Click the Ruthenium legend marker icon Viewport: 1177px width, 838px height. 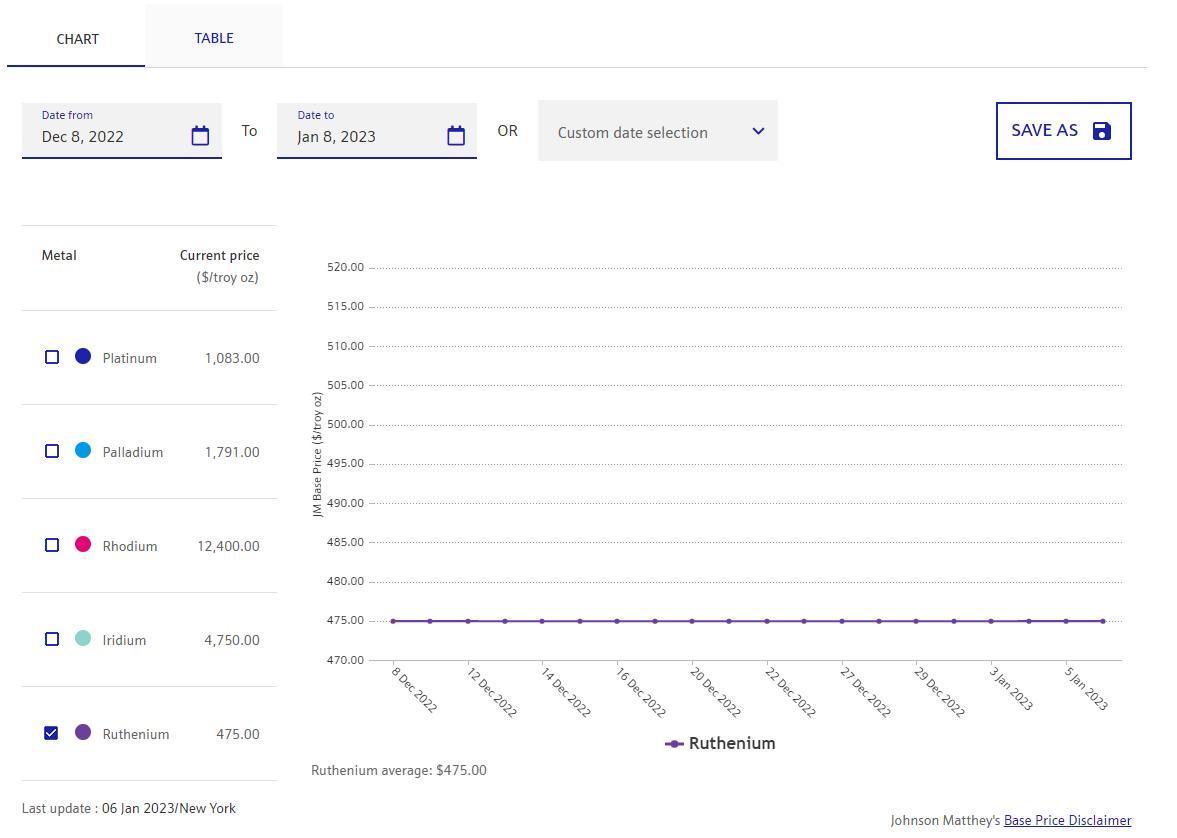674,744
